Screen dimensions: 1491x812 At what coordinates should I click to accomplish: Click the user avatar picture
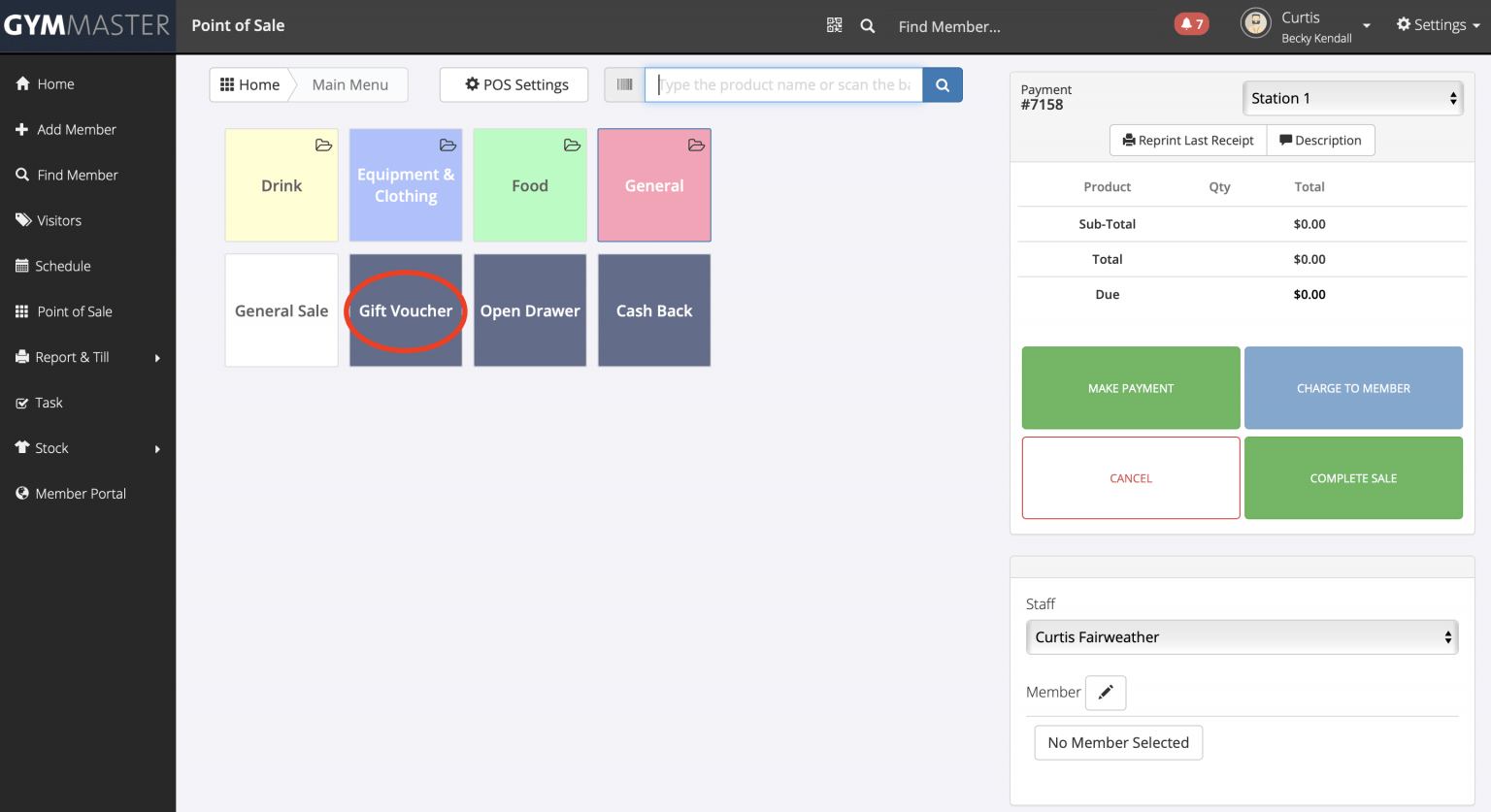tap(1255, 23)
